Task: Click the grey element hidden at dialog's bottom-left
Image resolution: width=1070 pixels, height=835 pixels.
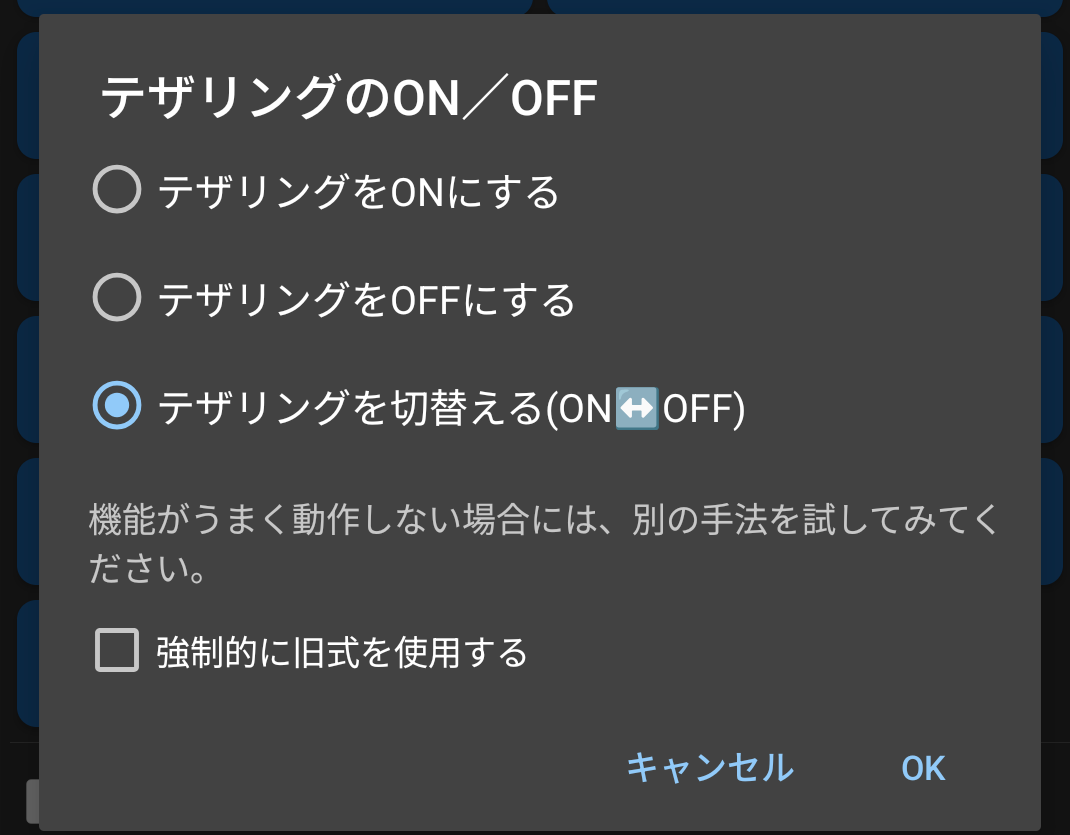Action: point(32,802)
